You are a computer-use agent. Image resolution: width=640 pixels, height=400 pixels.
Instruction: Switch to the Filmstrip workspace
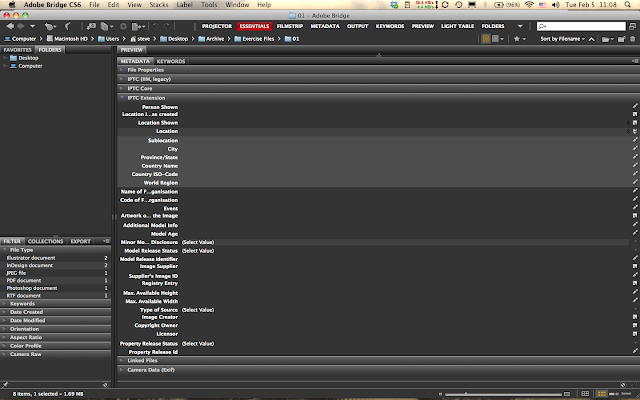coord(290,26)
